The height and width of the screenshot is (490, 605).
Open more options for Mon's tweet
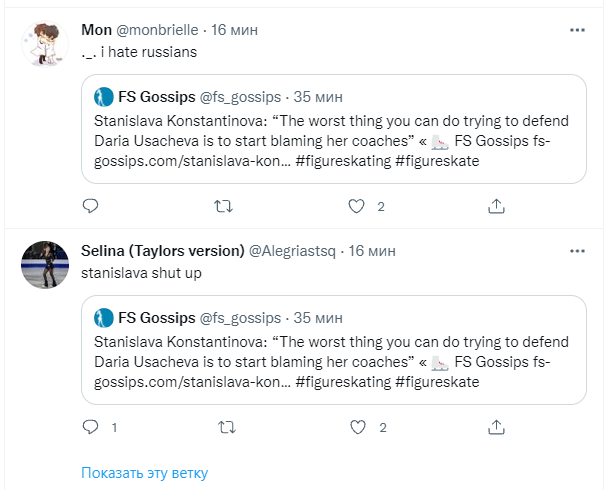pos(577,30)
